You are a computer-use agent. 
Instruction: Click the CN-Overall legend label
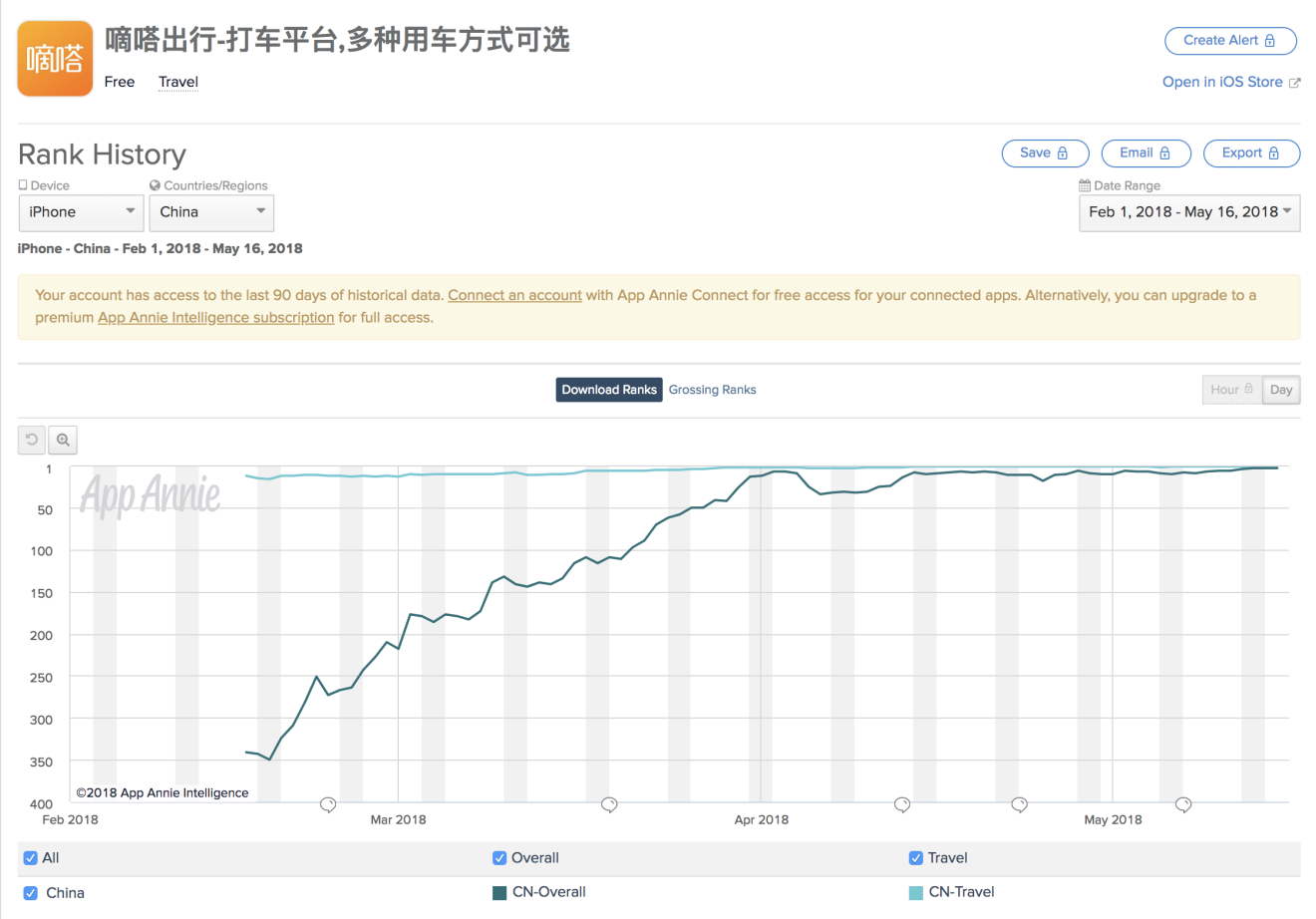coord(549,892)
